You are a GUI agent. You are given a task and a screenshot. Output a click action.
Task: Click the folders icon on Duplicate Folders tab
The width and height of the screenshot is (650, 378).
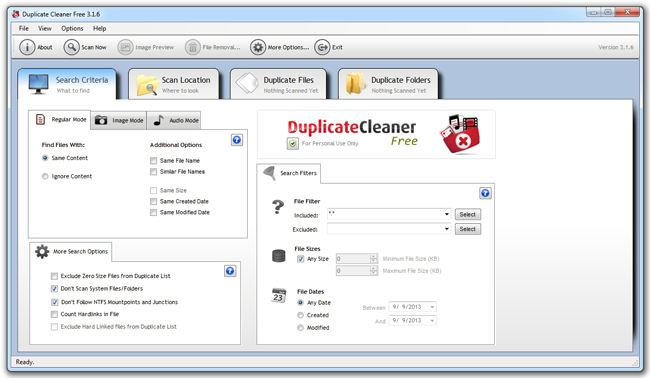pyautogui.click(x=356, y=83)
